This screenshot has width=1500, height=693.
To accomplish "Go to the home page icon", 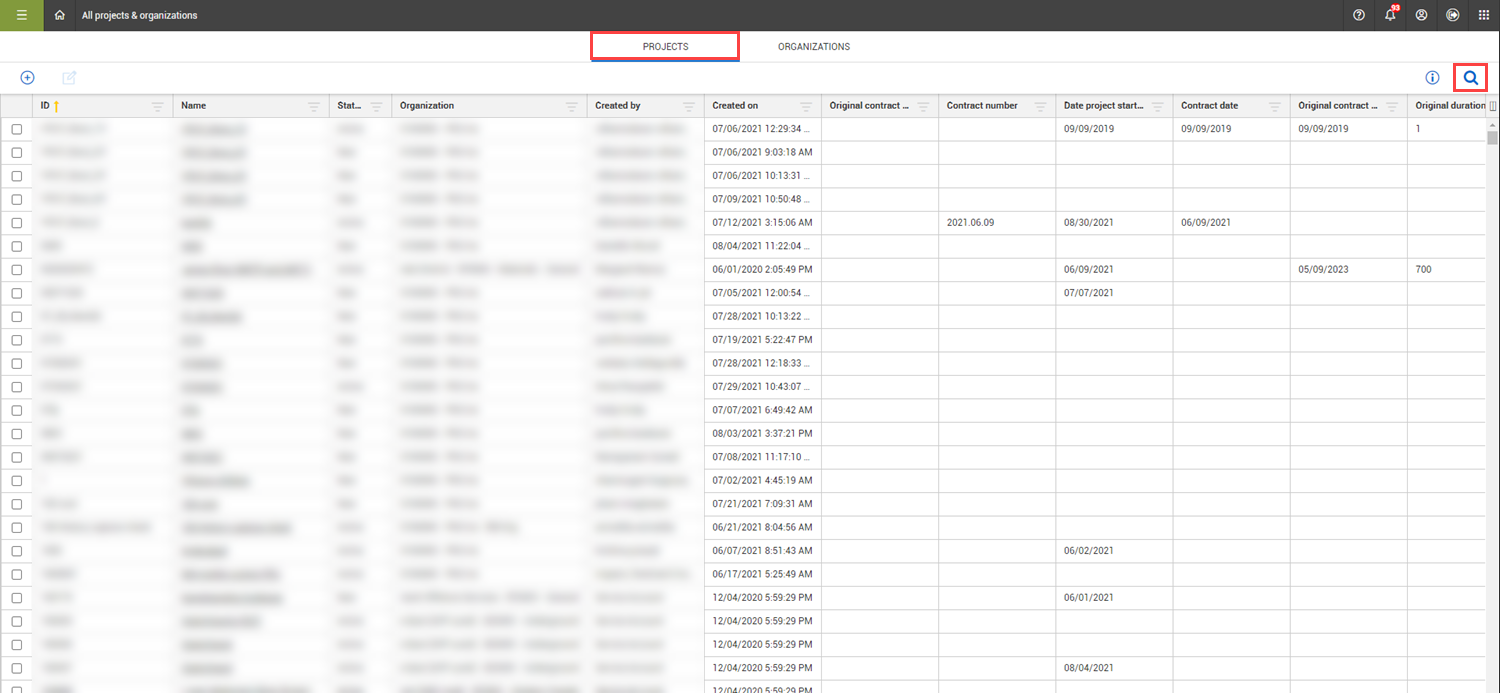I will click(60, 15).
